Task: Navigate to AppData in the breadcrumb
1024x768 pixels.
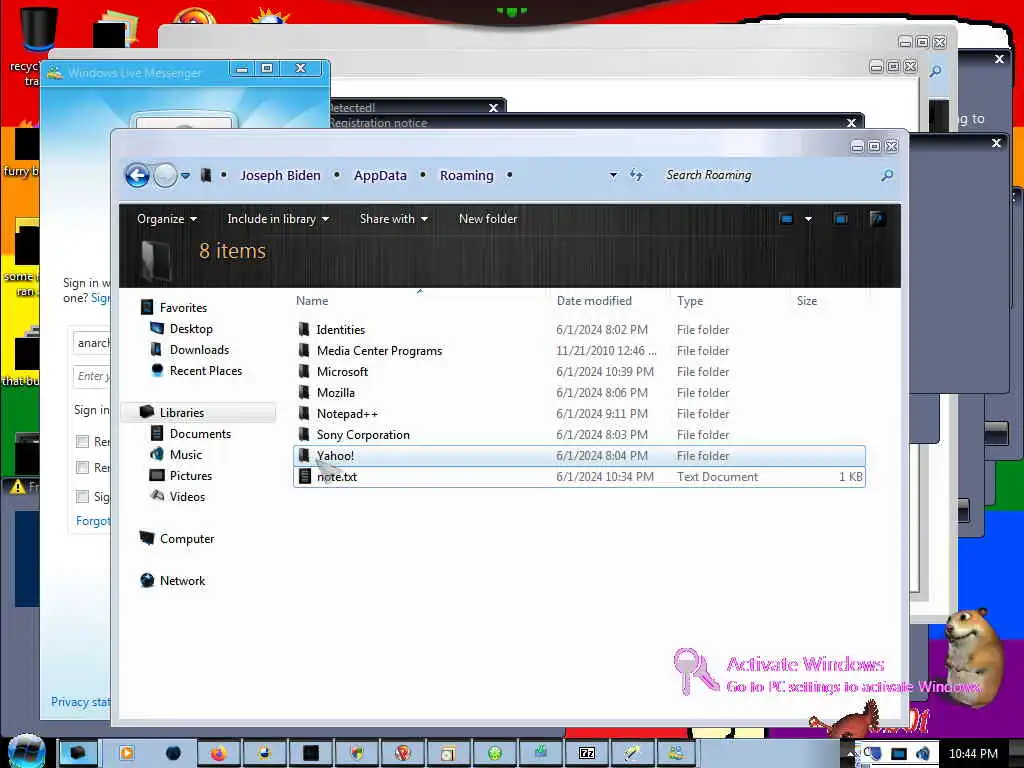Action: coord(380,175)
